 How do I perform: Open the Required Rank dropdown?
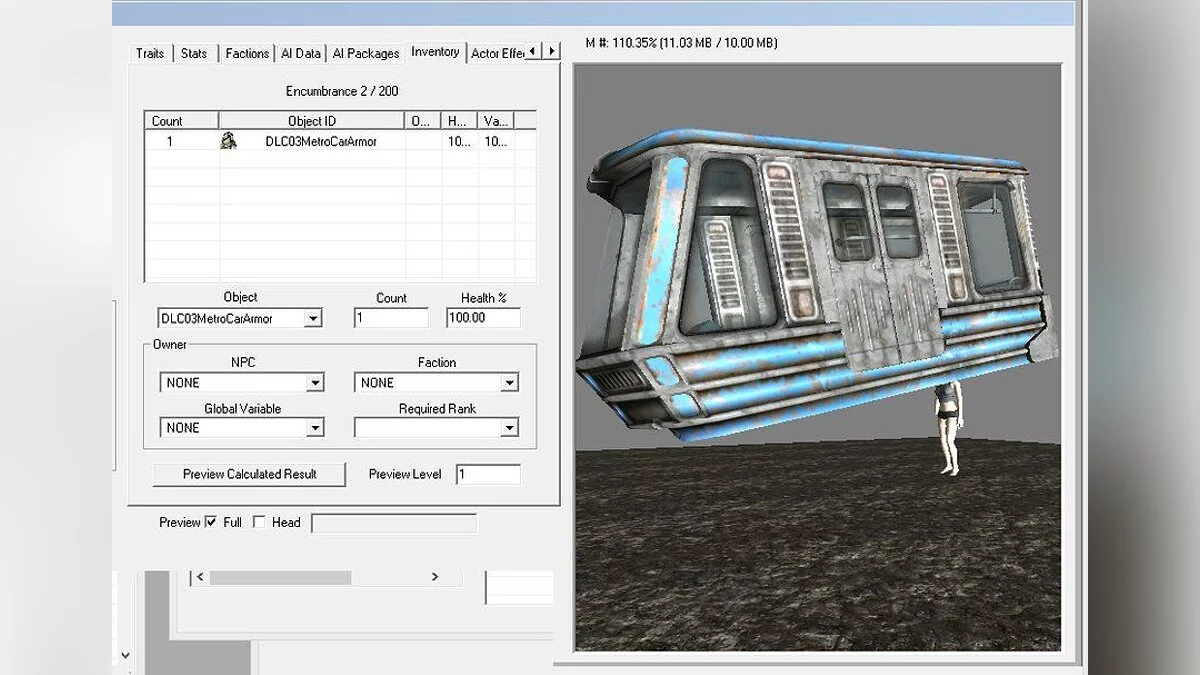click(509, 428)
